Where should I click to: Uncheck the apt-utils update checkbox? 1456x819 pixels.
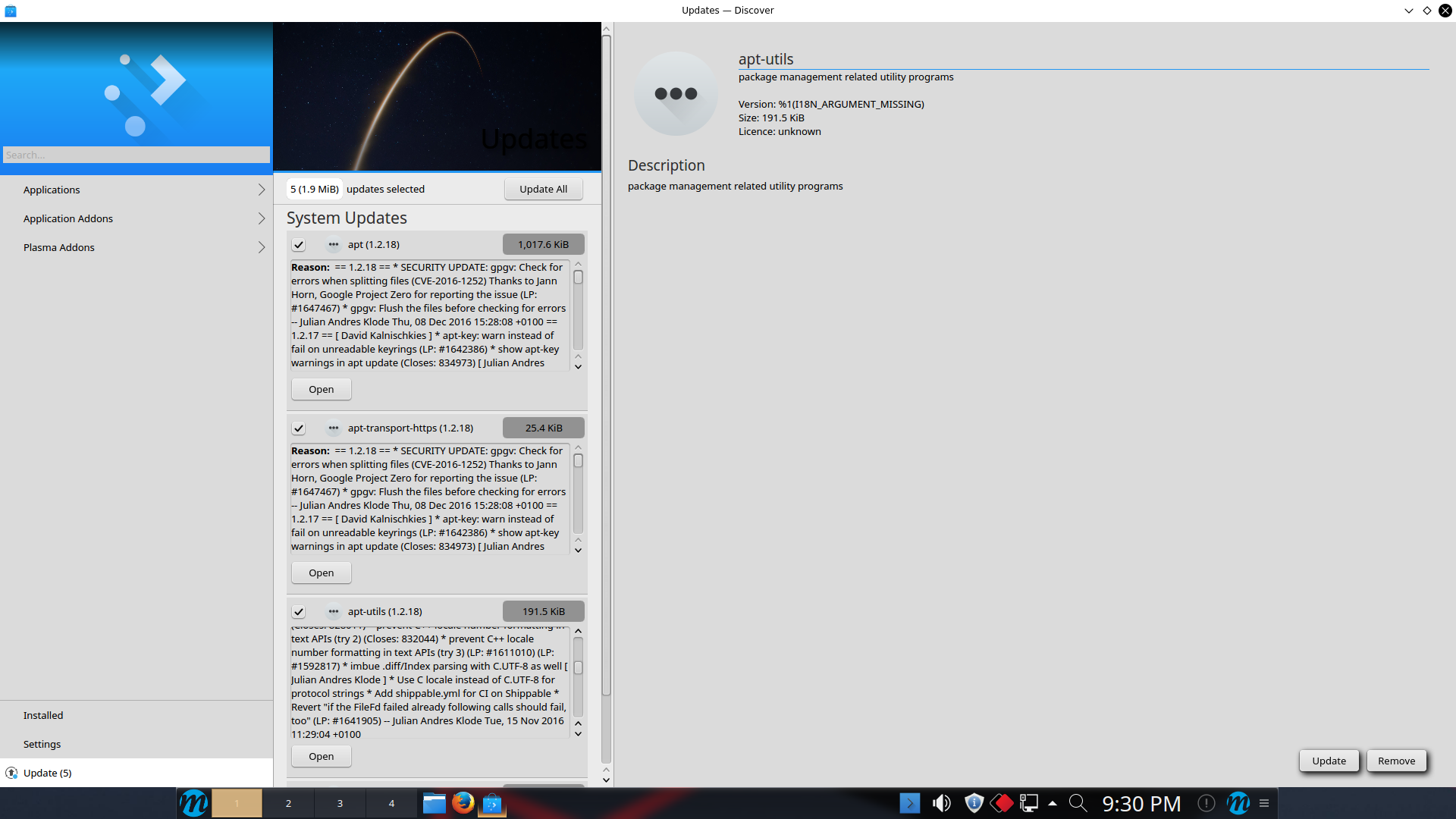click(299, 612)
